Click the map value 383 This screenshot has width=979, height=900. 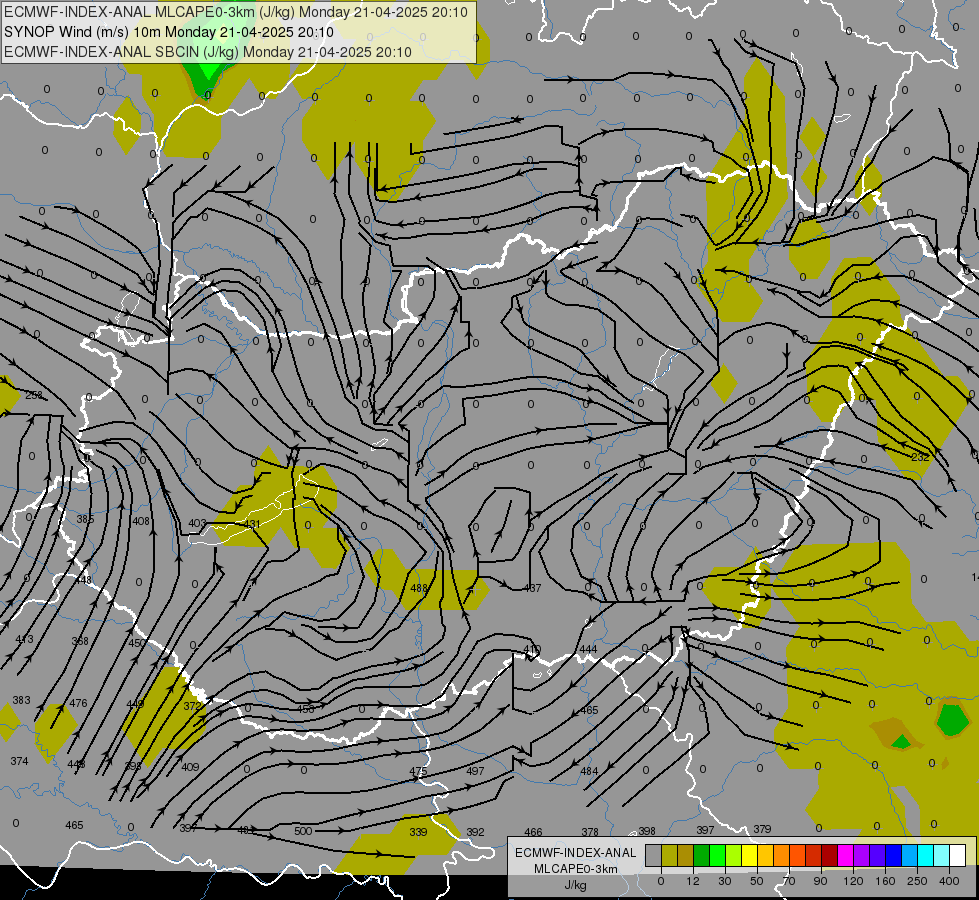tap(21, 700)
